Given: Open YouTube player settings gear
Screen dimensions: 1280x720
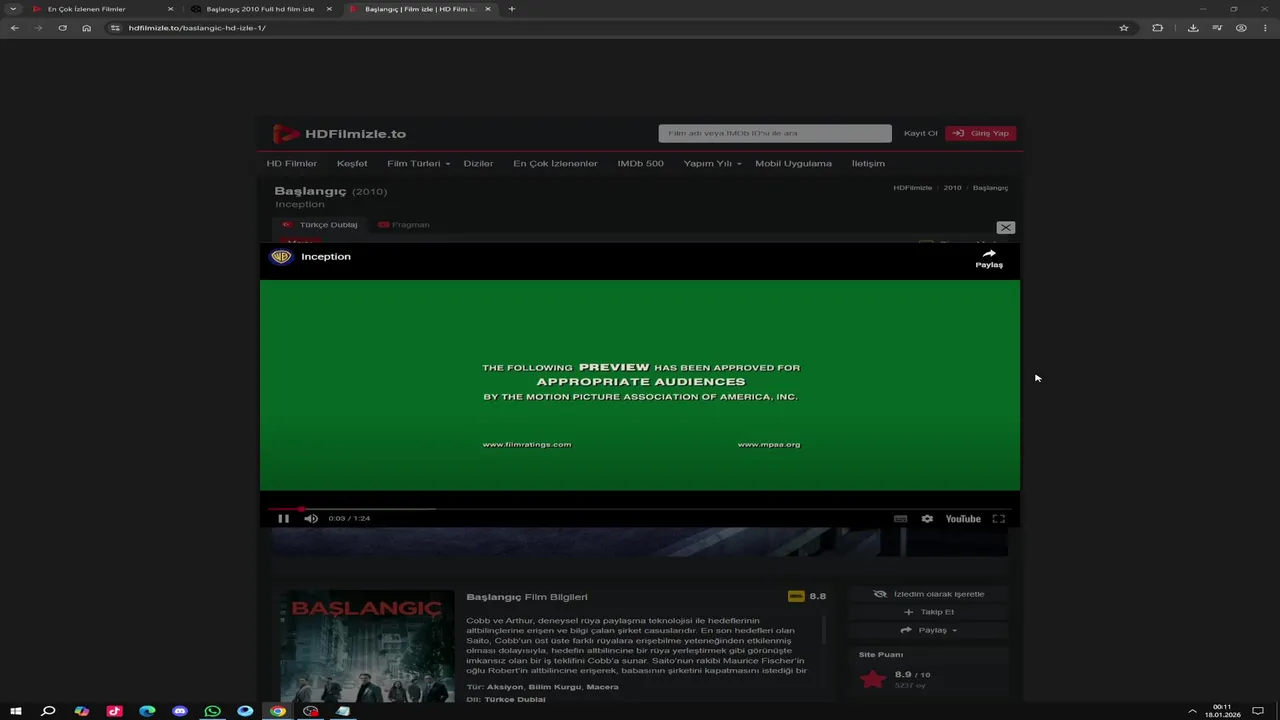Looking at the screenshot, I should [927, 519].
